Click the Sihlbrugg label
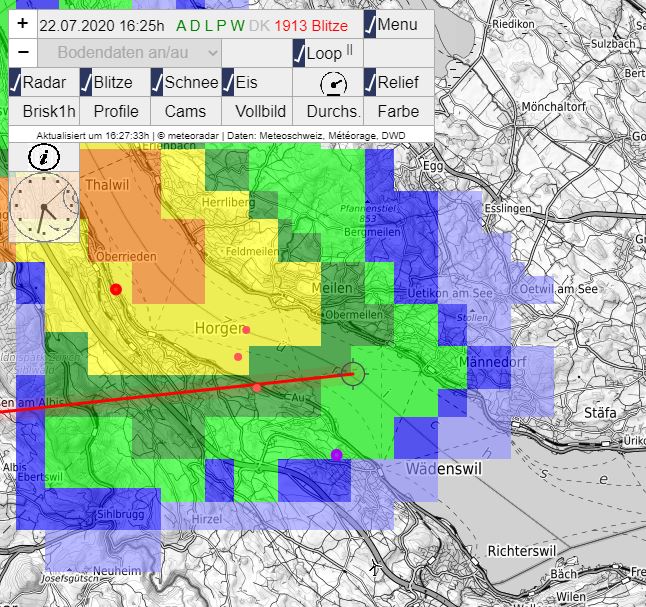Screen dimensions: 646x607 121,514
